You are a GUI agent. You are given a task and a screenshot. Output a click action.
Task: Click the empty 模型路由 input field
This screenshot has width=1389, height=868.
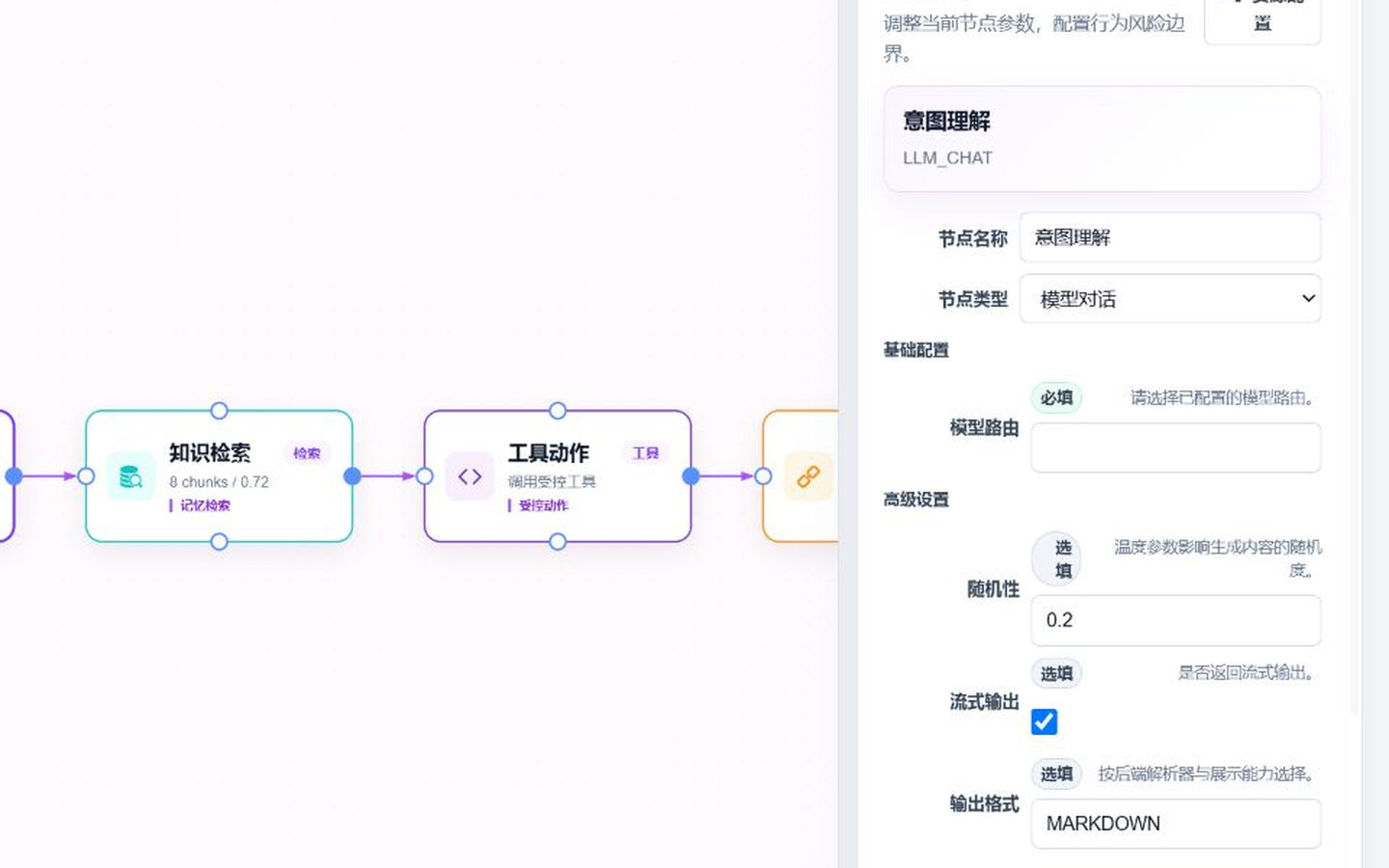1176,448
